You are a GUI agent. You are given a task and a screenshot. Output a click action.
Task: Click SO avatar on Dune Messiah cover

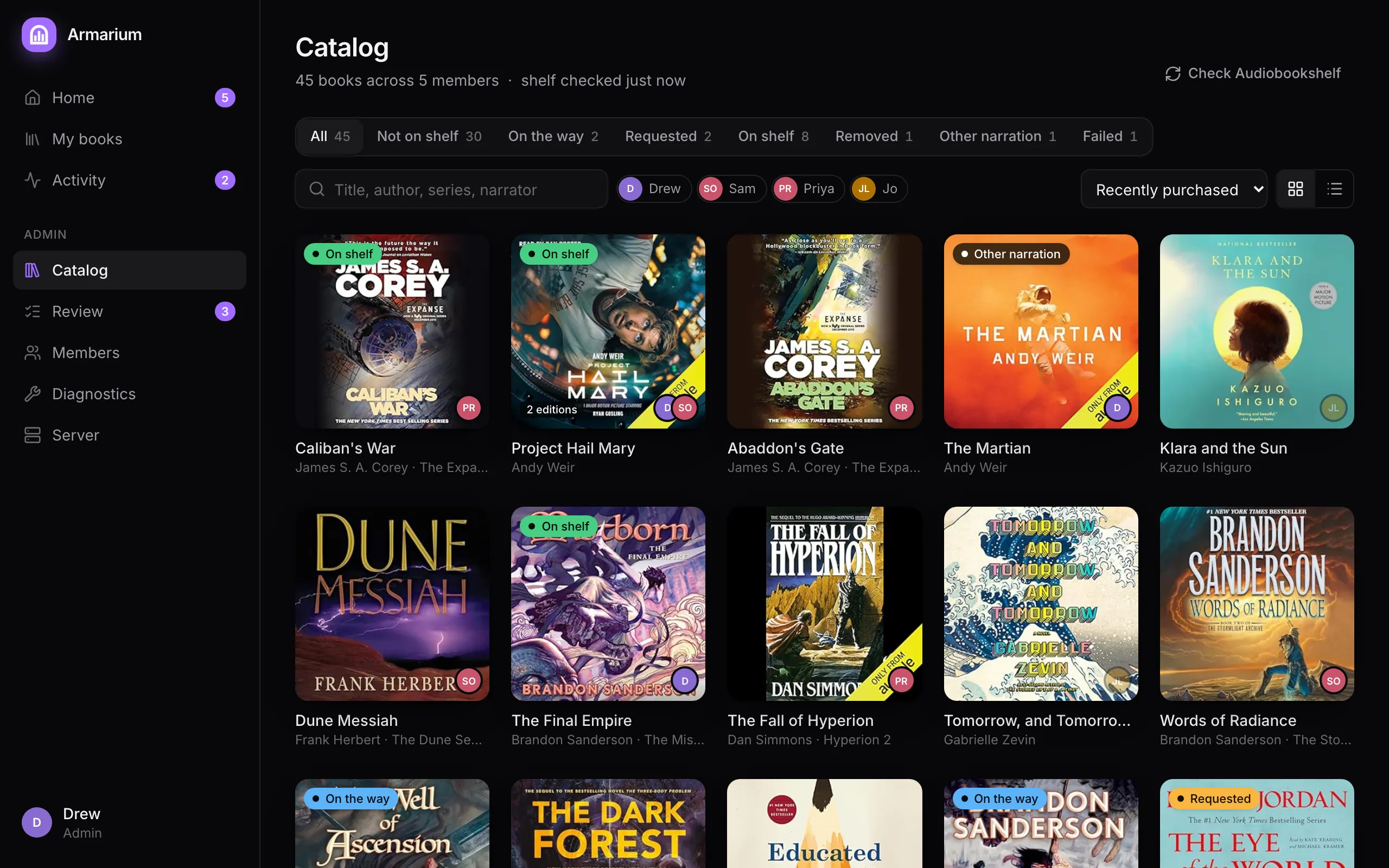468,681
